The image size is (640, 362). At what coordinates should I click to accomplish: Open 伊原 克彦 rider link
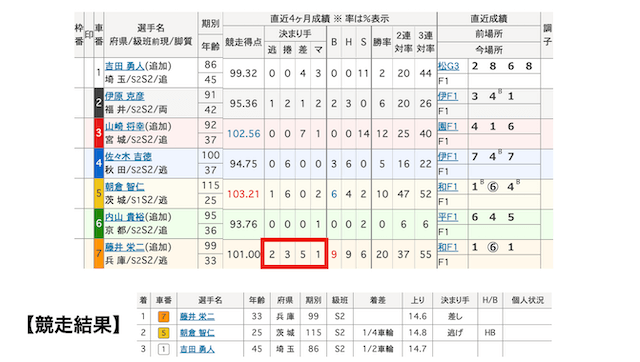click(124, 96)
